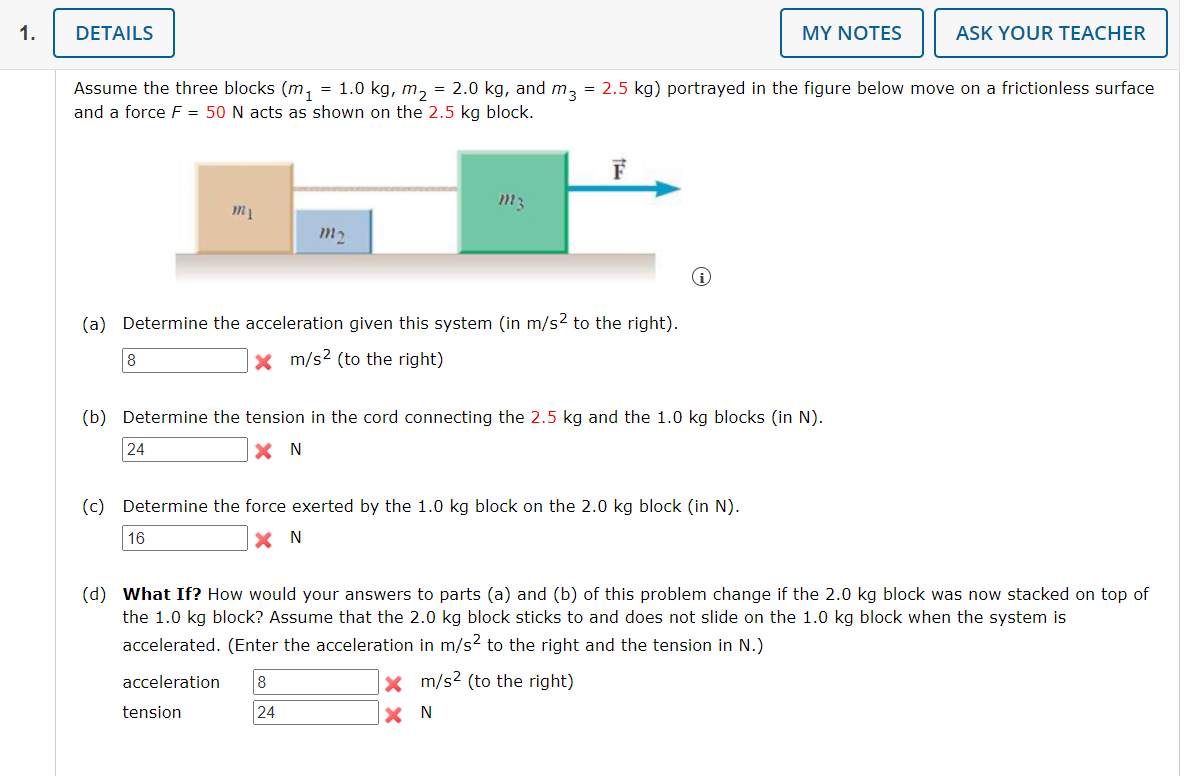Click ASK YOUR TEACHER
Screen dimensions: 1187x776
[x=1050, y=32]
